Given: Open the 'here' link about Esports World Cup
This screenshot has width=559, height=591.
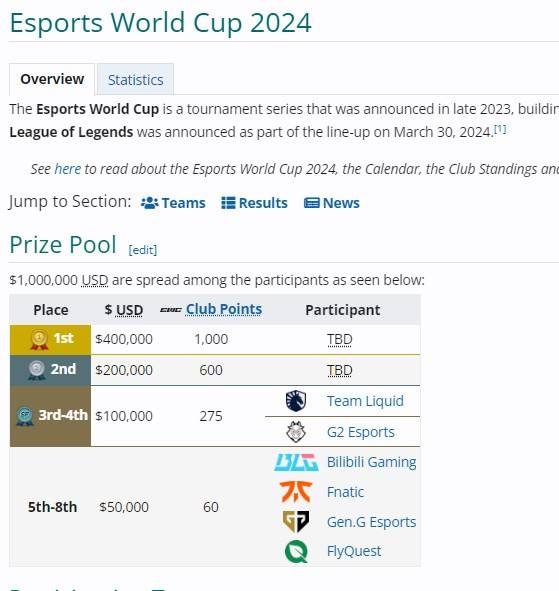Looking at the screenshot, I should pos(67,169).
